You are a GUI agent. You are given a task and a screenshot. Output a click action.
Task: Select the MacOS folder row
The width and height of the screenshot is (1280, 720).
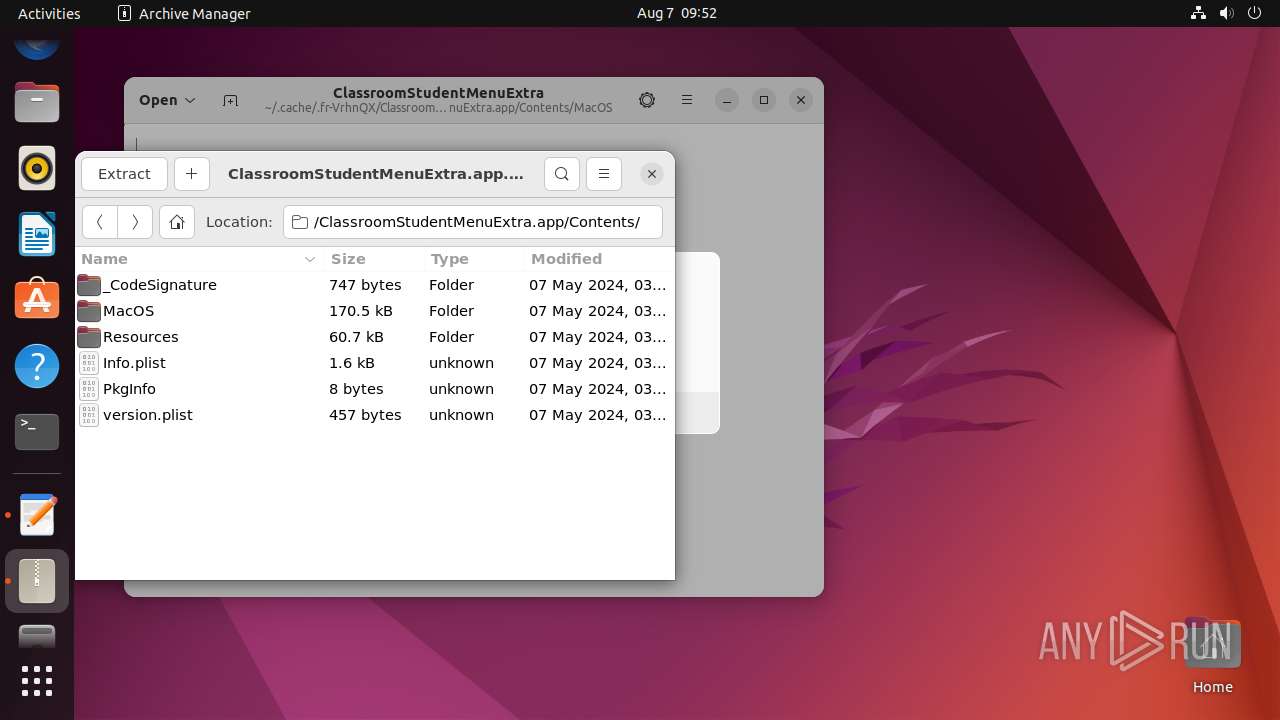coord(375,311)
